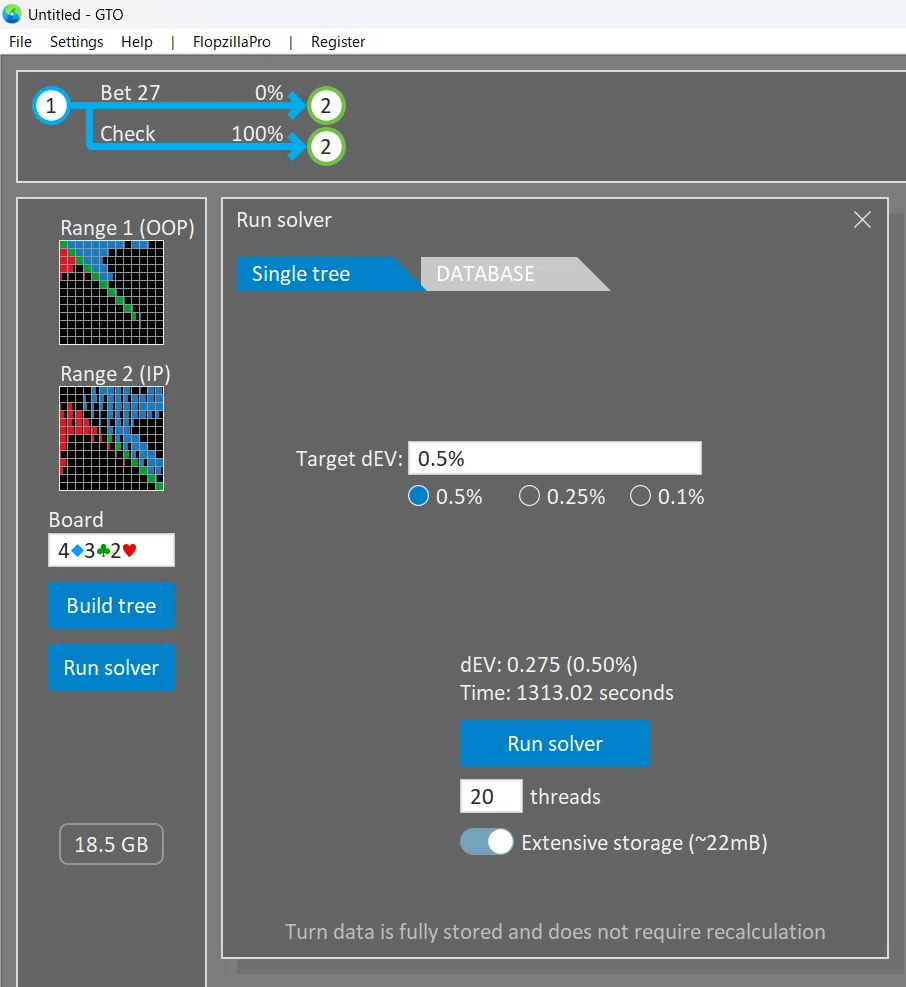Viewport: 906px width, 987px height.
Task: Click the "100%" frequency on Check branch
Action: (x=258, y=133)
